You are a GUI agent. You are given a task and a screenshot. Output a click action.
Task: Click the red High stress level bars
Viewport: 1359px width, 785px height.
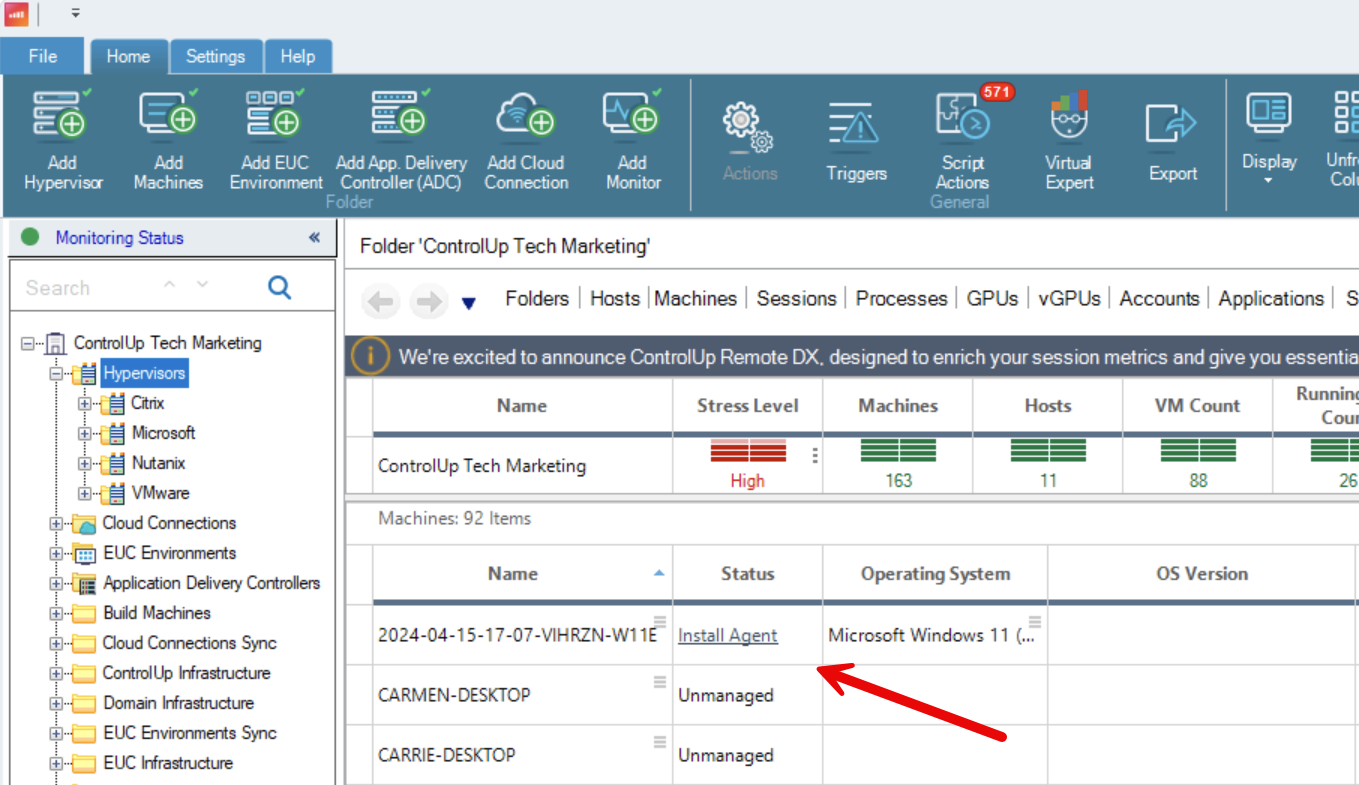[x=748, y=451]
